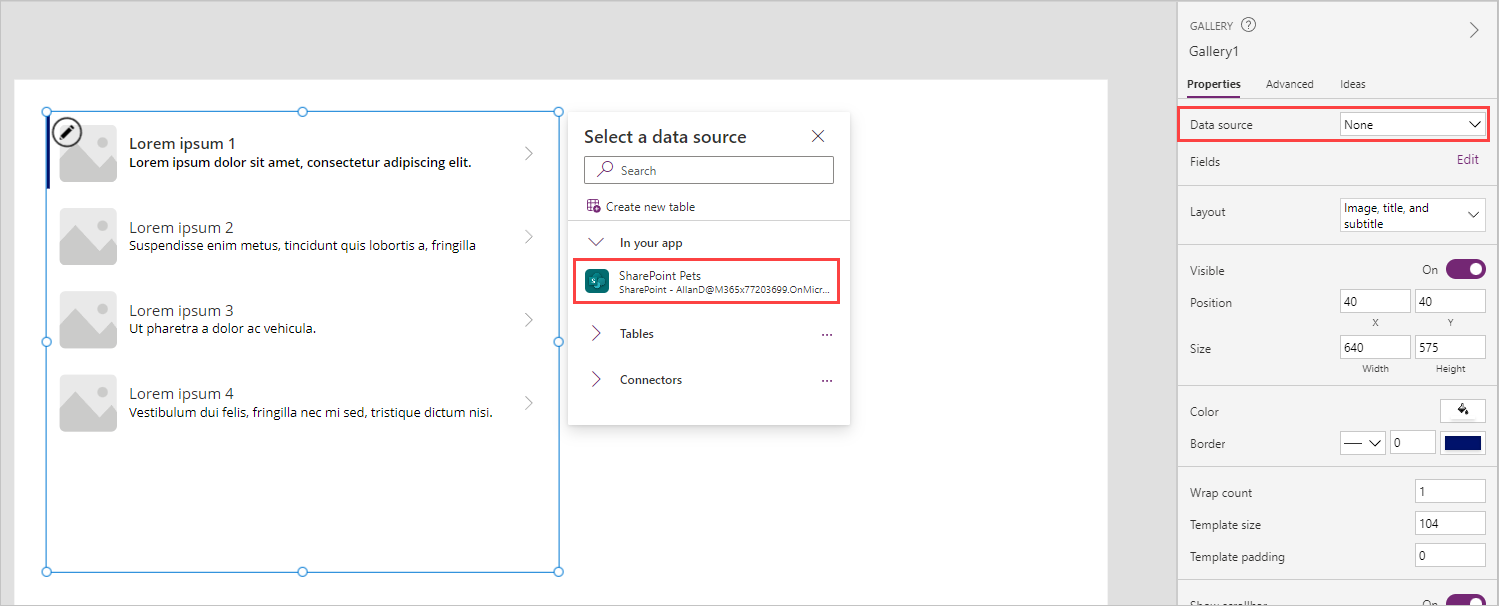Click the pencil edit icon on gallery item
The width and height of the screenshot is (1499, 606).
[66, 131]
